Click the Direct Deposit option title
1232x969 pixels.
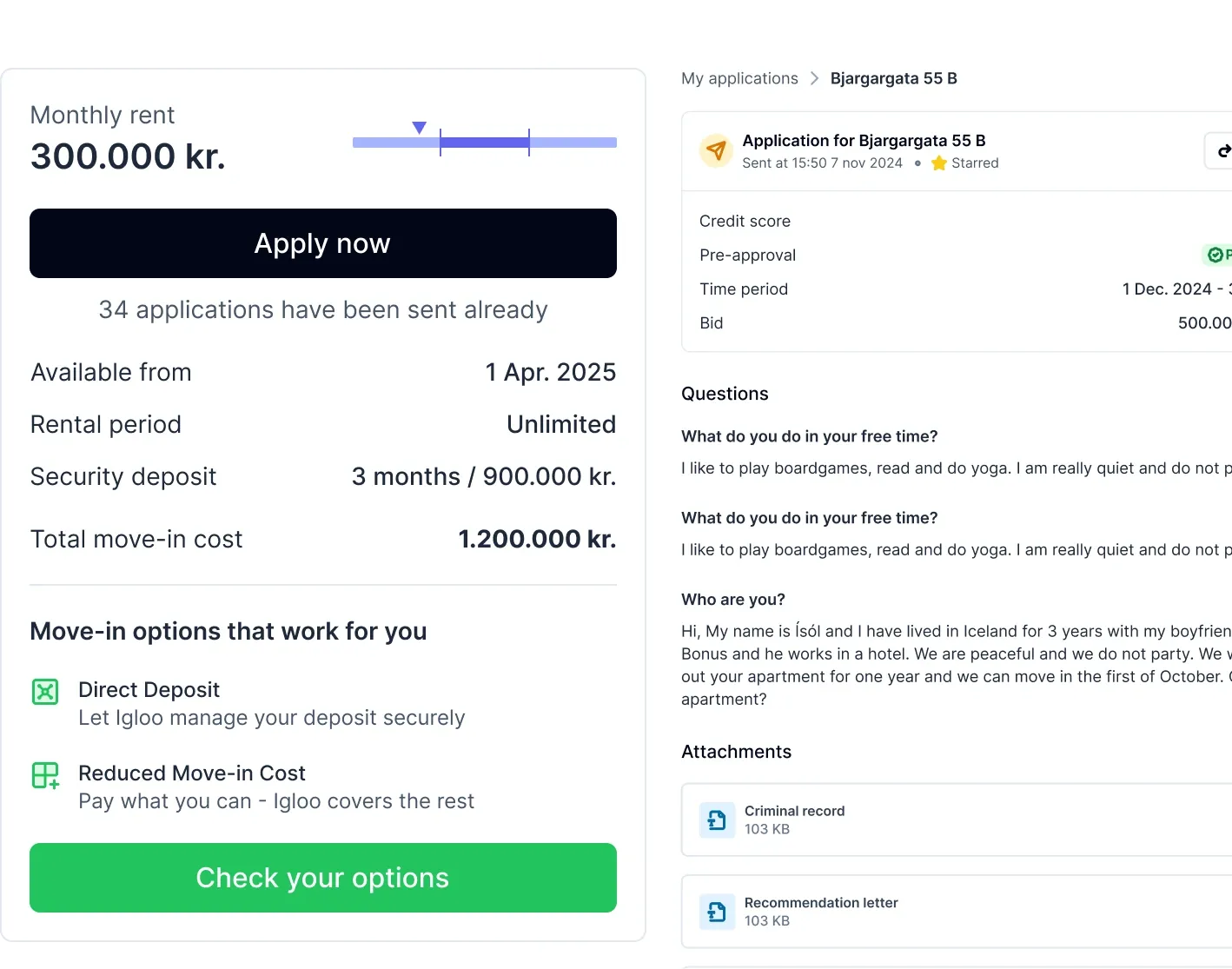(149, 690)
